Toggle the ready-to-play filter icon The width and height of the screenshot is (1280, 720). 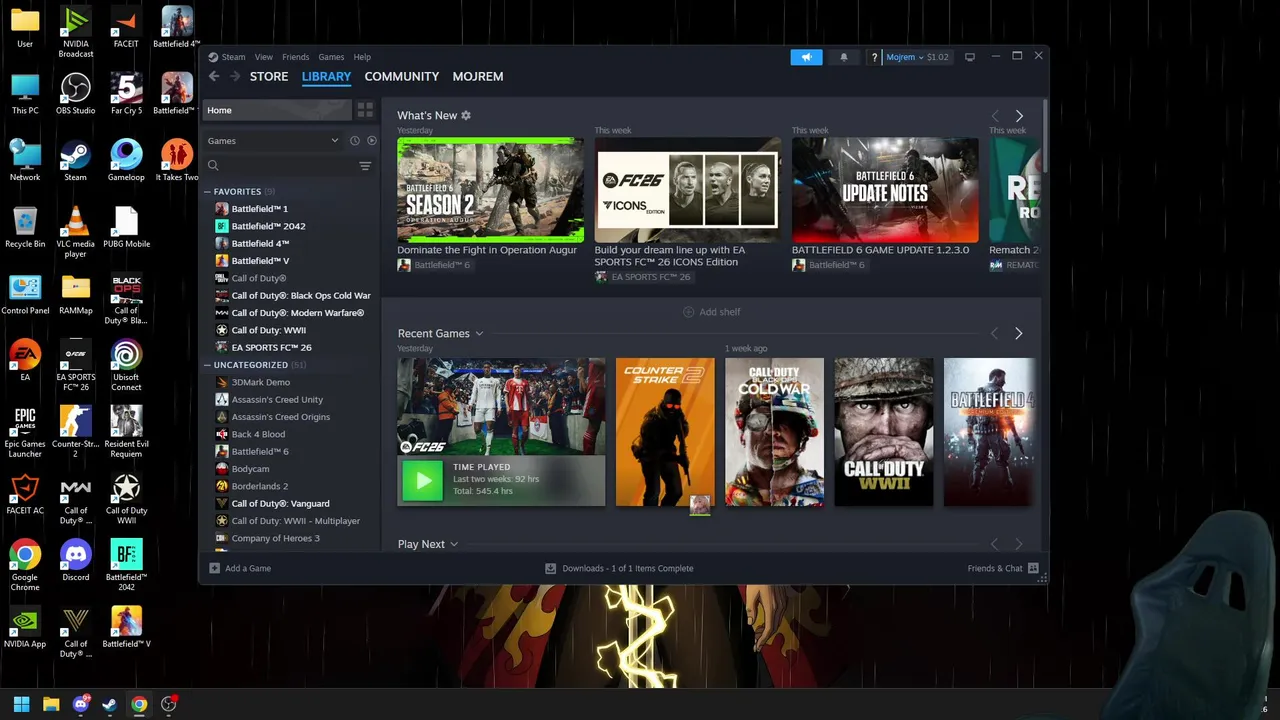click(x=371, y=141)
